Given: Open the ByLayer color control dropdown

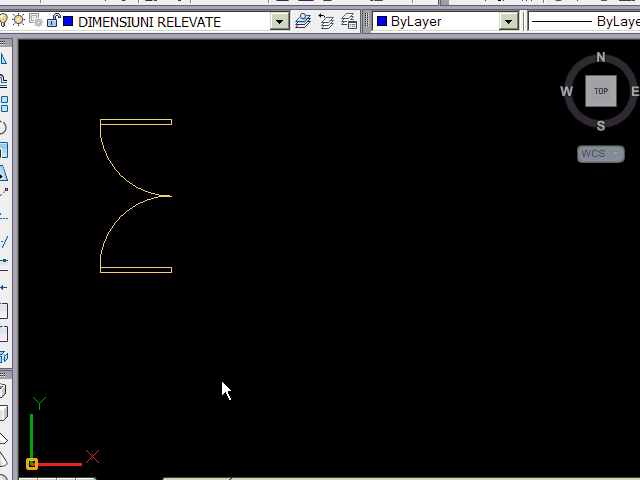Looking at the screenshot, I should 446,21.
